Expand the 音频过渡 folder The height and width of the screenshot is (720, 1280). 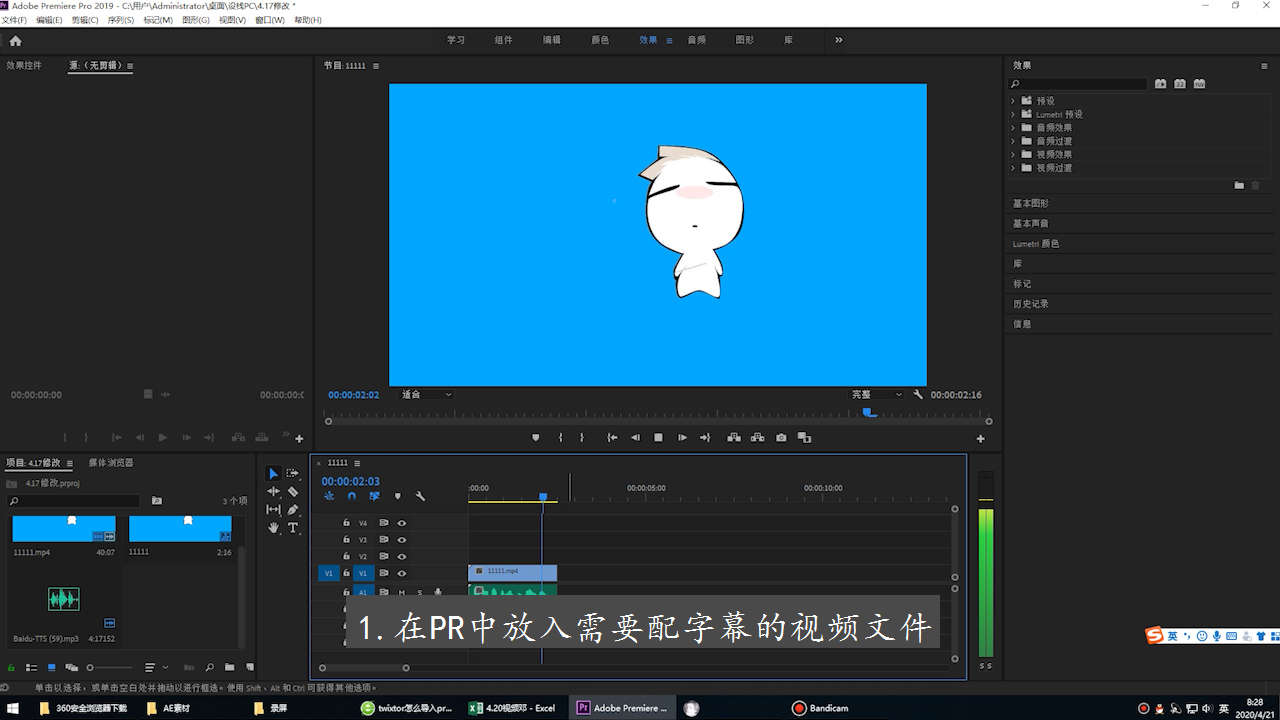pos(1013,141)
